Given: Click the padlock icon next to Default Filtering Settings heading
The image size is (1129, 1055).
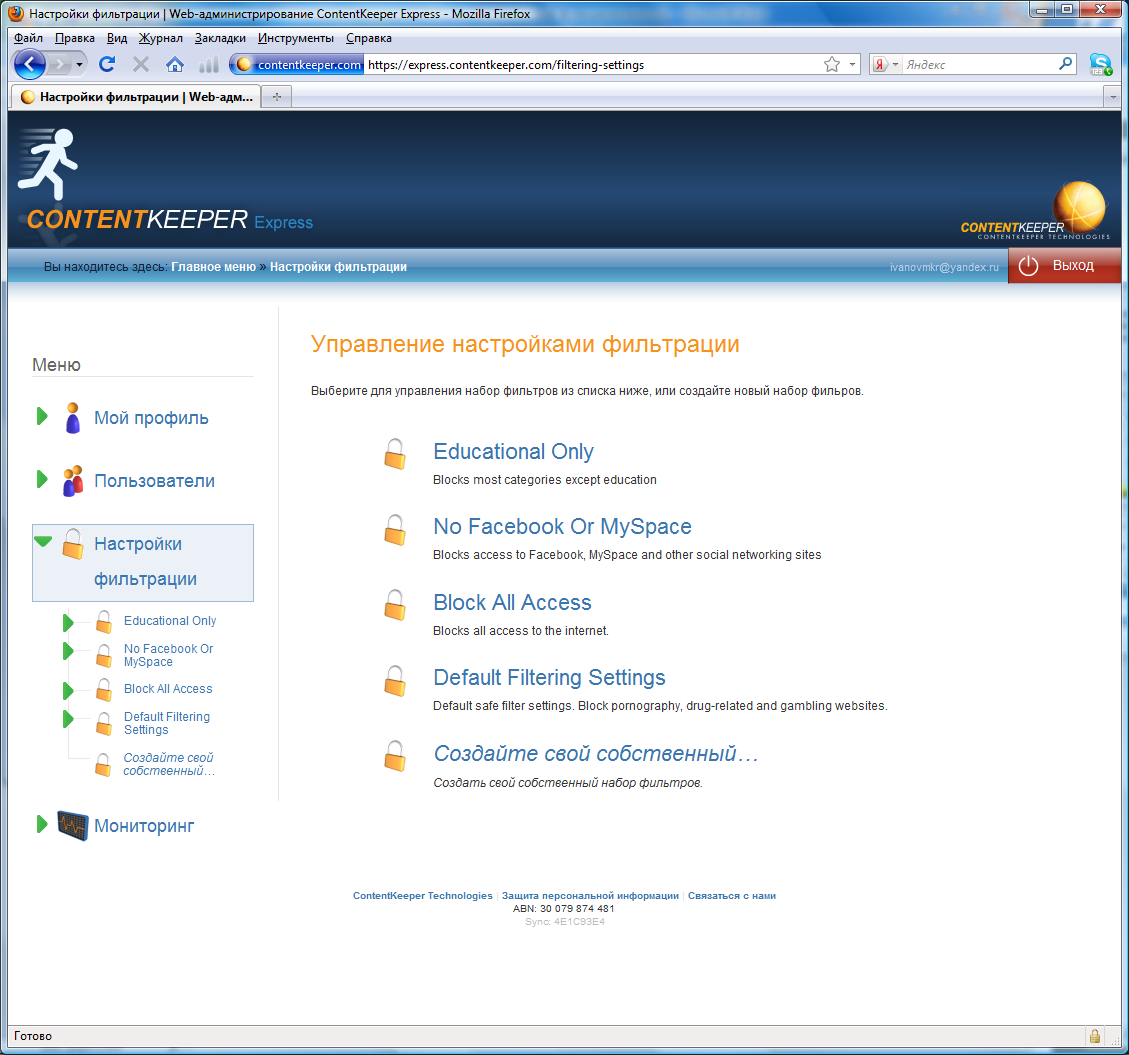Looking at the screenshot, I should (395, 681).
